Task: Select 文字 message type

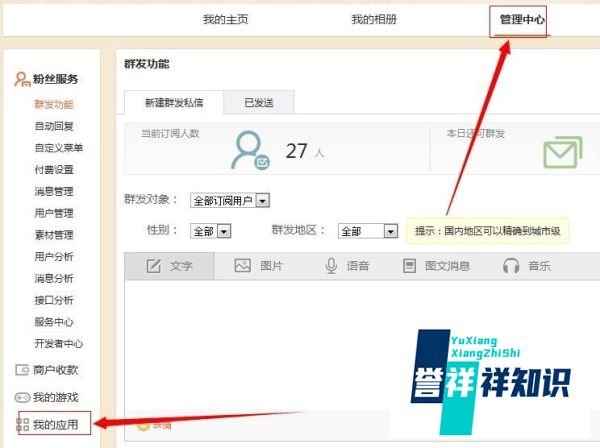Action: coord(170,266)
